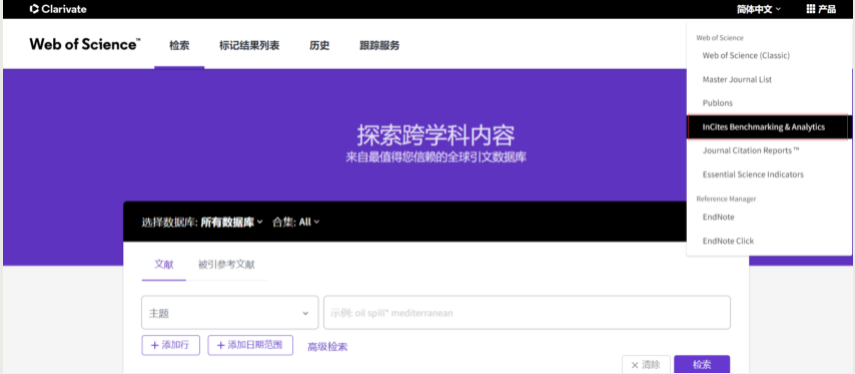Image resolution: width=855 pixels, height=374 pixels.
Task: Open 标记结果列表 tab
Action: pos(249,46)
